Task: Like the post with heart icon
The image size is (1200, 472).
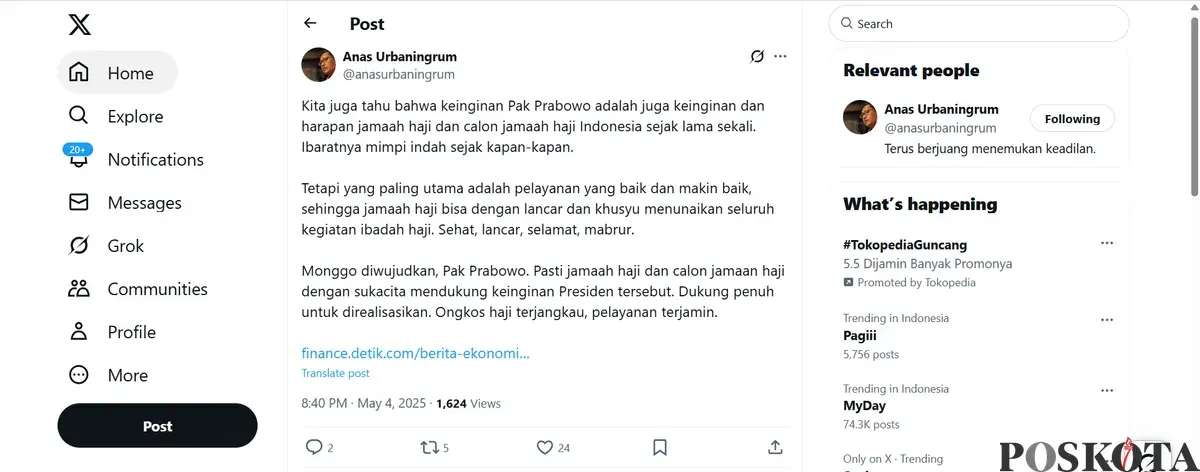Action: (545, 447)
